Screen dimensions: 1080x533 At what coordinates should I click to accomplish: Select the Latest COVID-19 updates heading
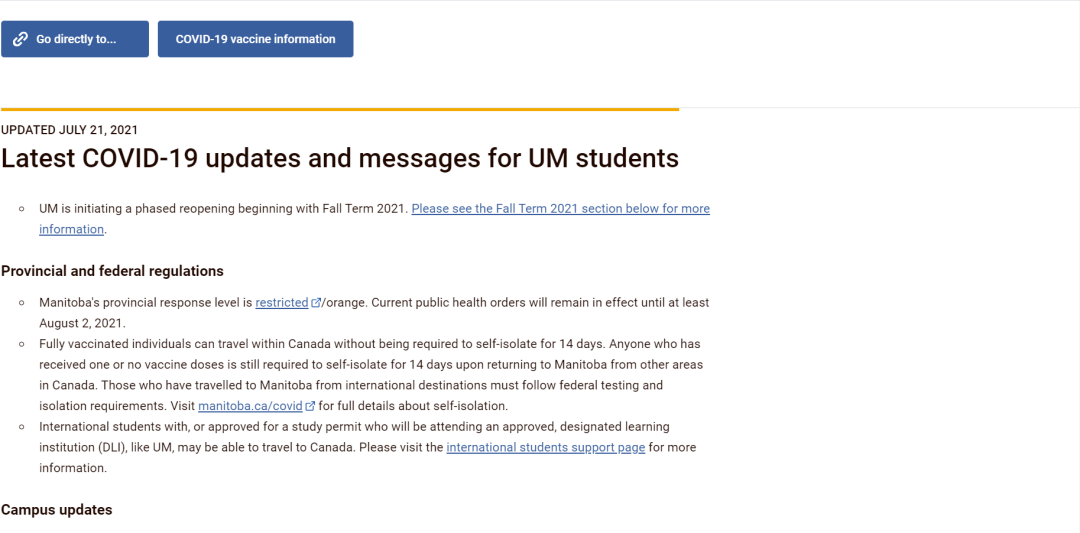point(340,158)
